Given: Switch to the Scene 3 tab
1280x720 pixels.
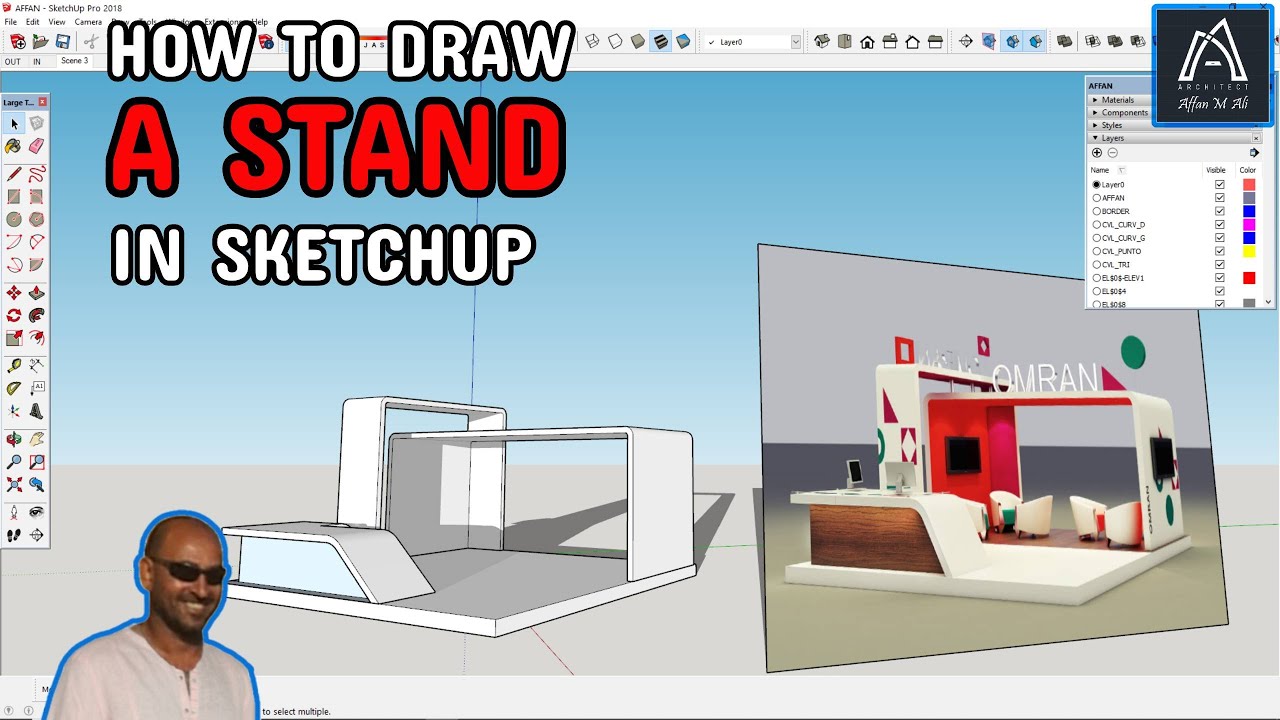Looking at the screenshot, I should tap(74, 61).
